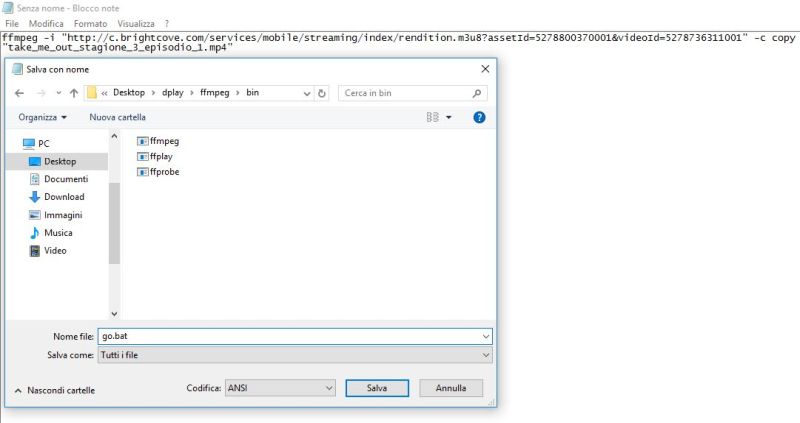Open the Salva come file type dropdown

[295, 355]
